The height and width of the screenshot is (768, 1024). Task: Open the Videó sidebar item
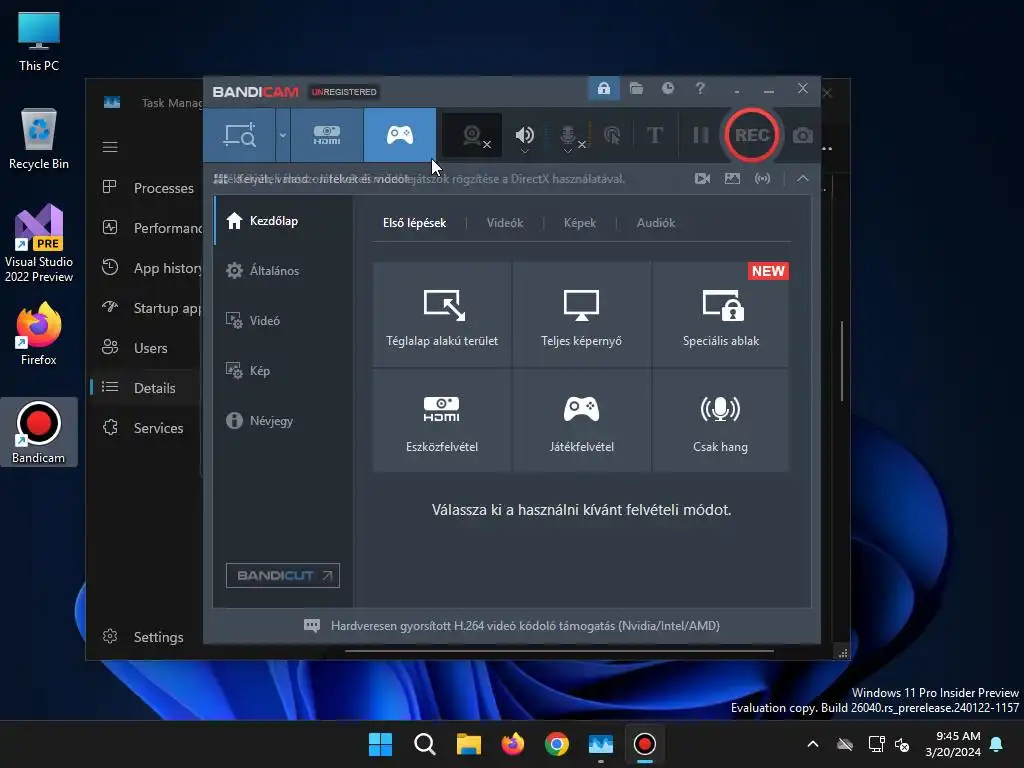click(x=283, y=321)
